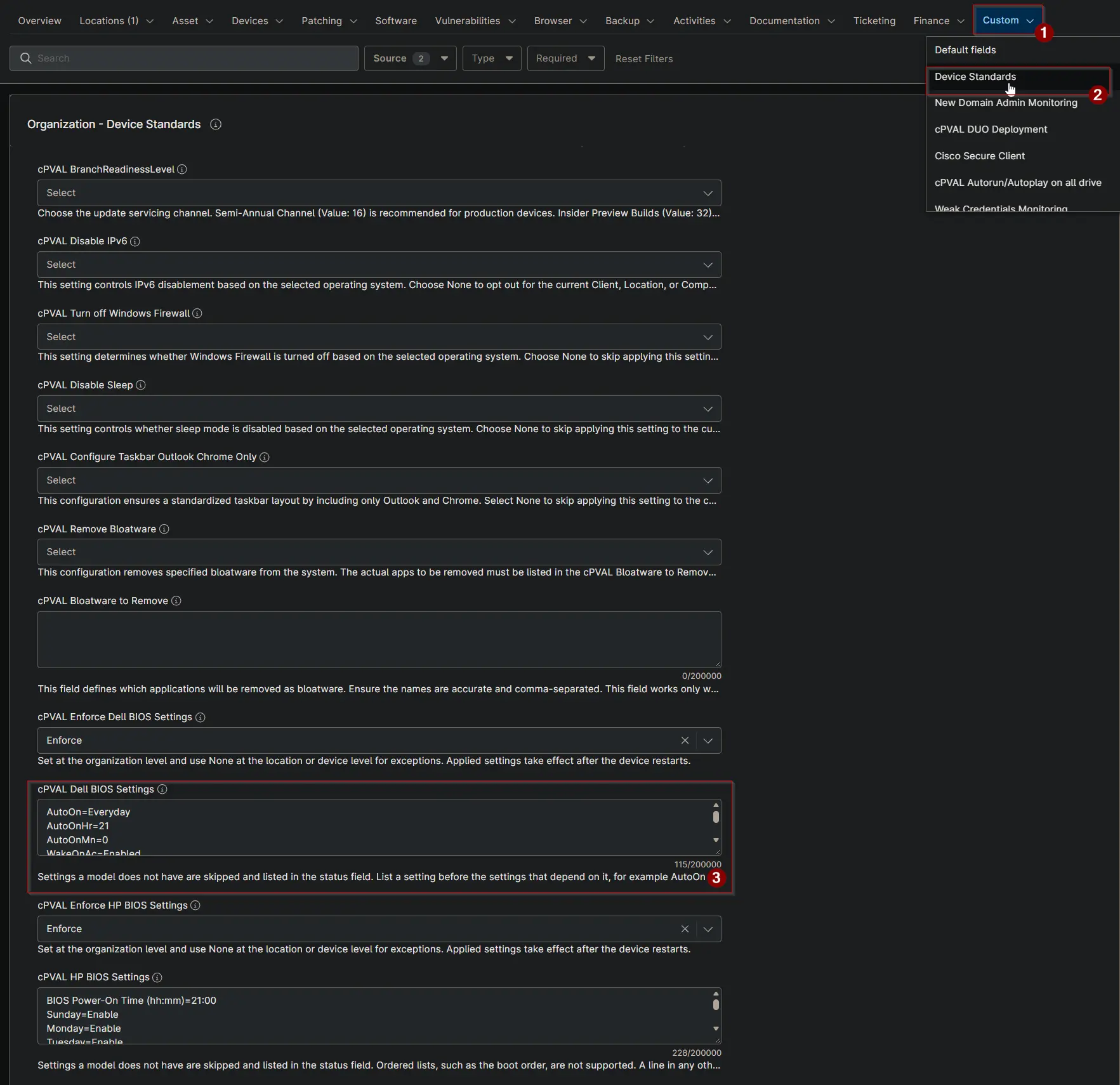
Task: Open the Source filter dropdown
Action: (411, 58)
